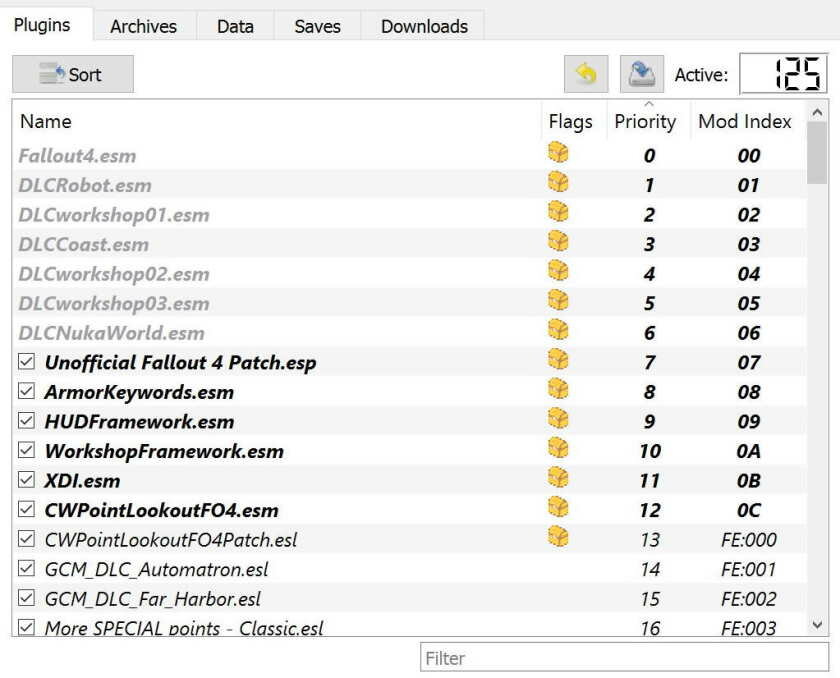Click archive flag icon for DLCworkshop01.esm
The image size is (840, 678).
click(x=558, y=212)
